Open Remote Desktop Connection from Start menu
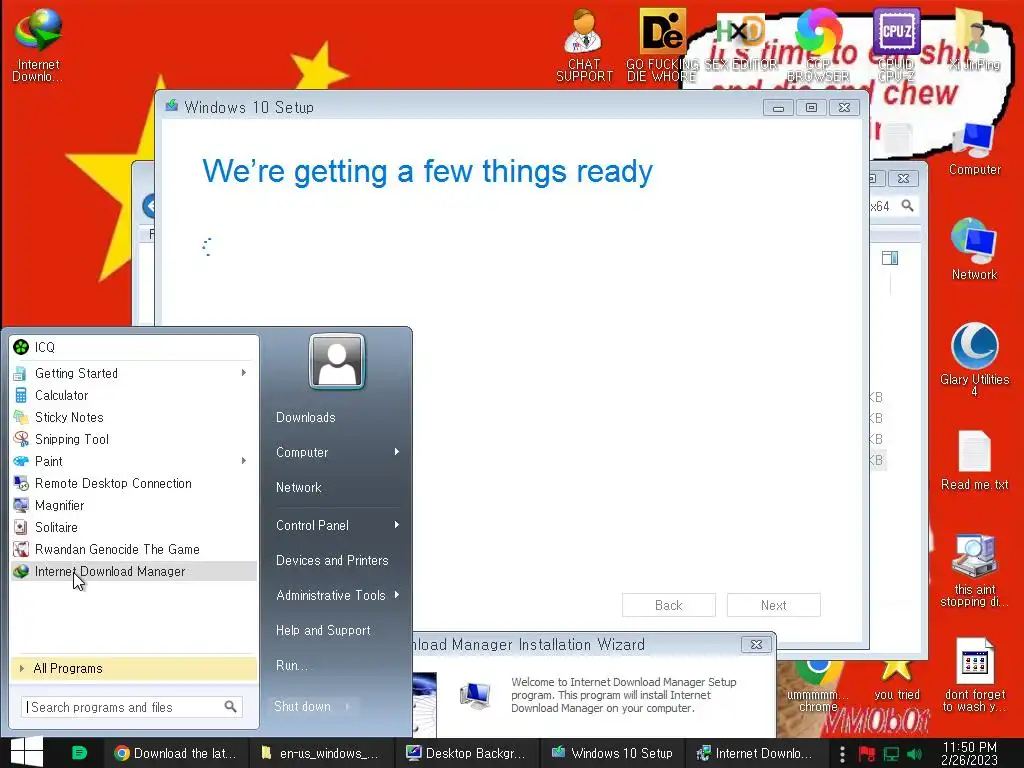The height and width of the screenshot is (768, 1024). click(134, 483)
